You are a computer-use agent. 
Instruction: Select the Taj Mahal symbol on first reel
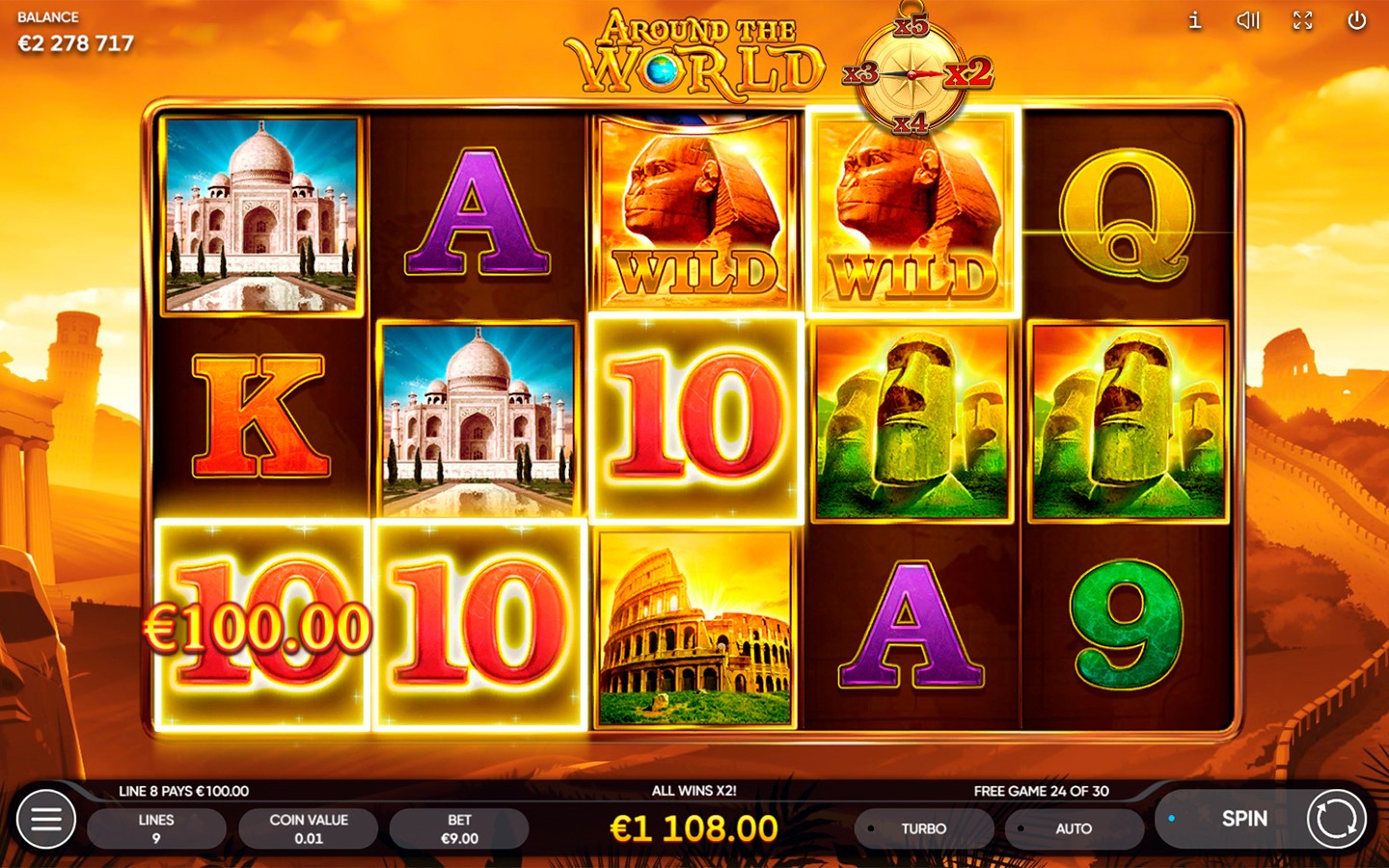(x=260, y=216)
